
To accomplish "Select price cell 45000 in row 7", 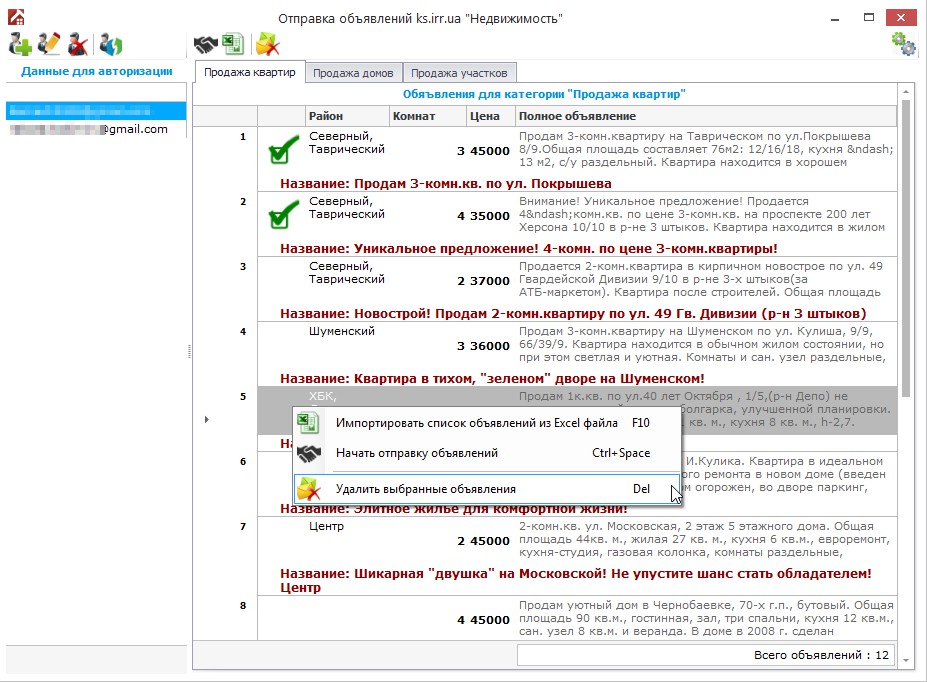I will click(x=490, y=541).
